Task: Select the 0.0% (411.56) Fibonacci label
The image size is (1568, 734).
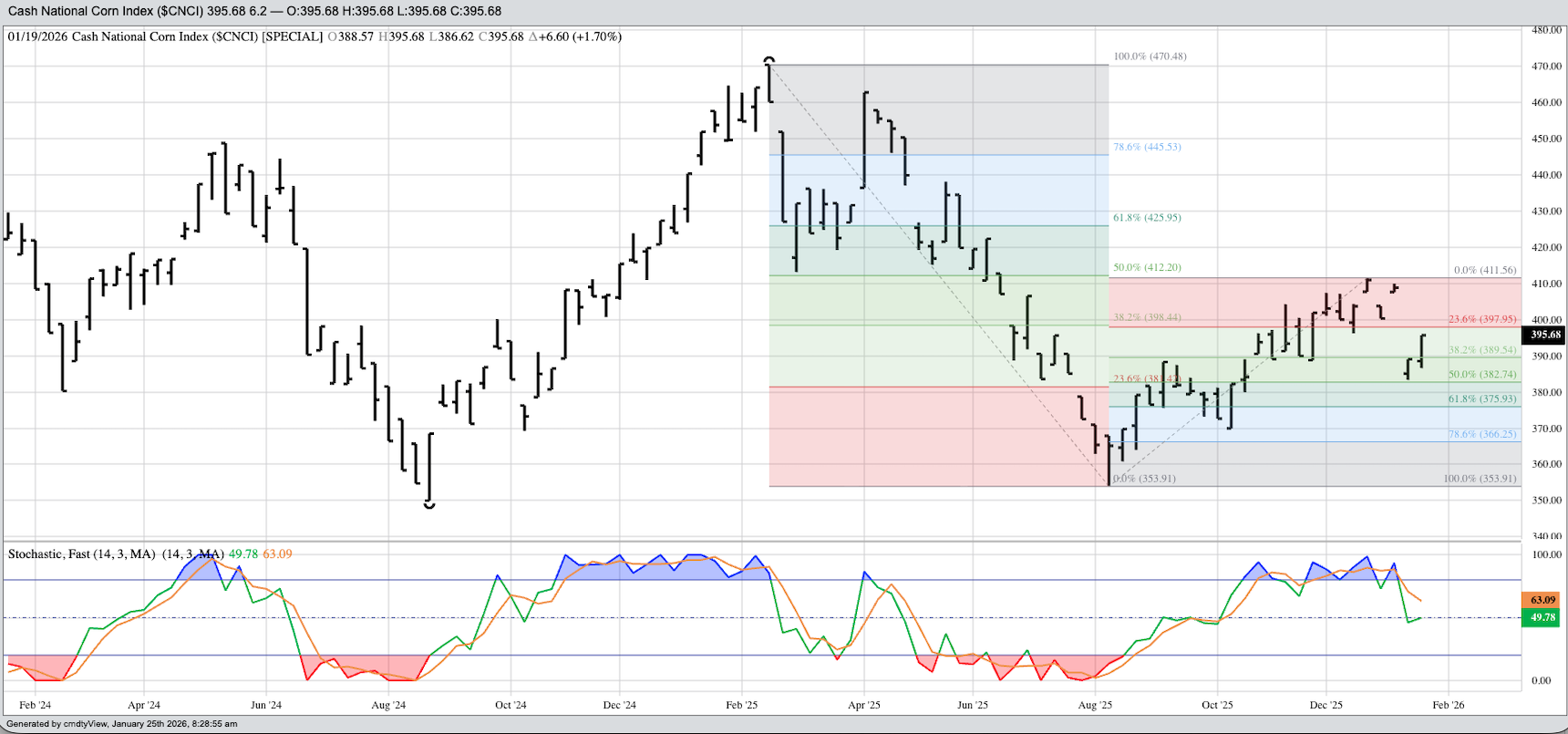Action: tap(1485, 271)
